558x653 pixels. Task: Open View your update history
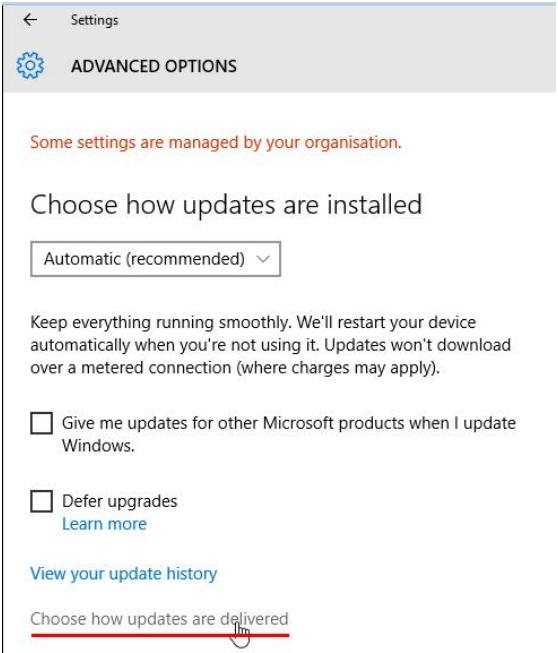click(x=124, y=573)
